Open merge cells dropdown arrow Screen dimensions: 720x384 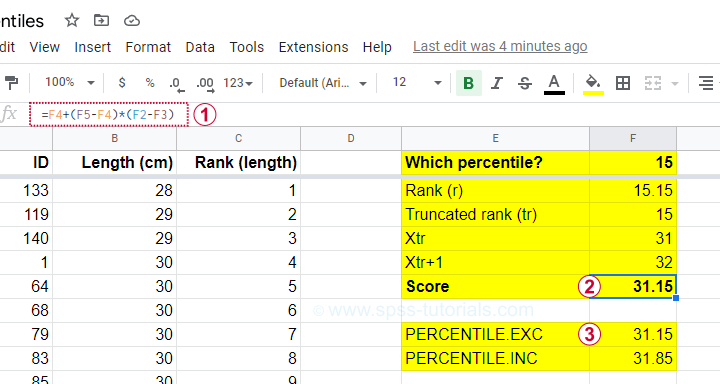pyautogui.click(x=675, y=84)
